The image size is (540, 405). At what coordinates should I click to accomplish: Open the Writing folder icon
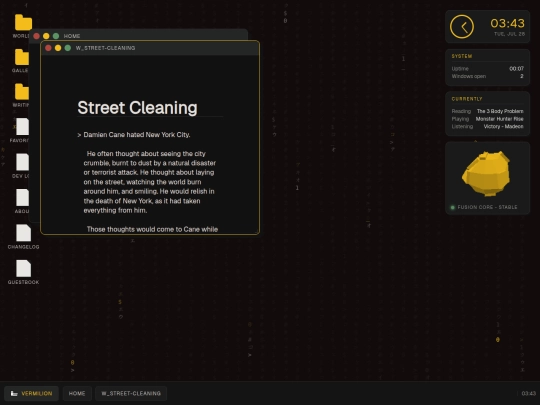[x=22, y=92]
